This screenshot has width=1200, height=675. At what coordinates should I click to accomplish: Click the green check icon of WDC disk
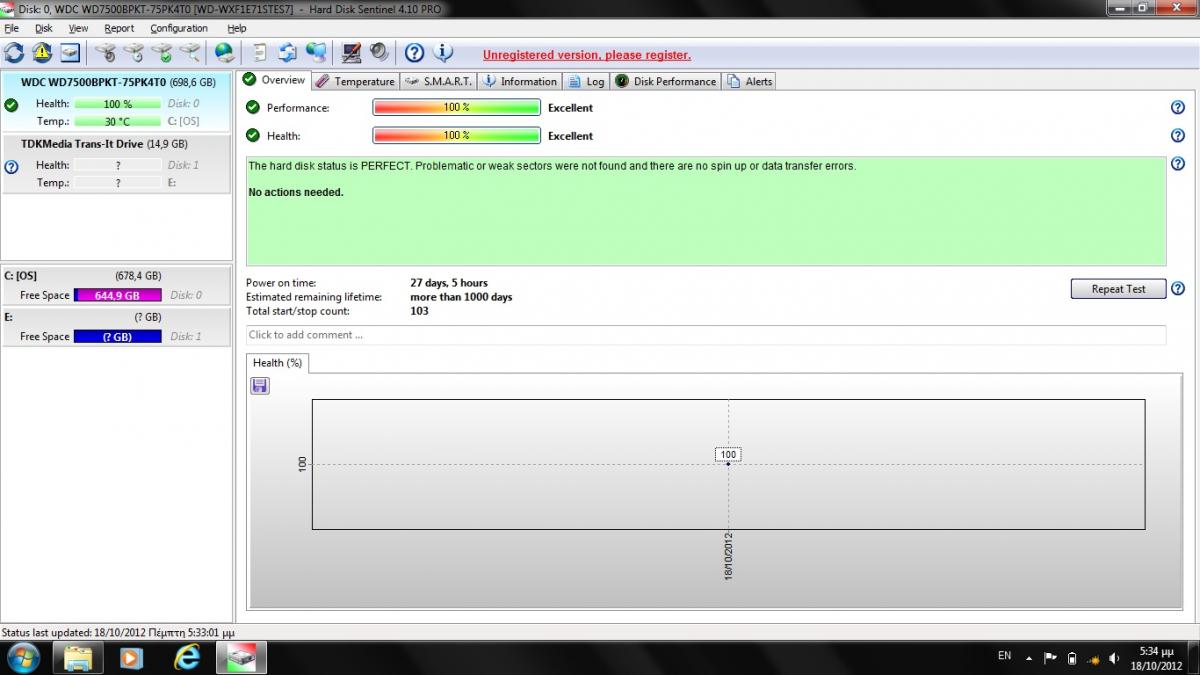(x=11, y=104)
